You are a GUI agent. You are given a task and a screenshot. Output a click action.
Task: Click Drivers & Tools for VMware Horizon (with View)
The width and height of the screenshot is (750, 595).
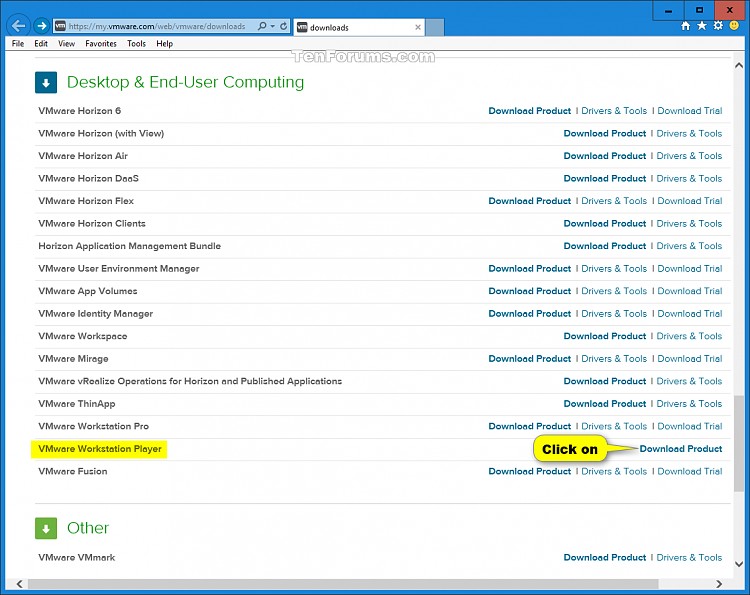click(689, 133)
